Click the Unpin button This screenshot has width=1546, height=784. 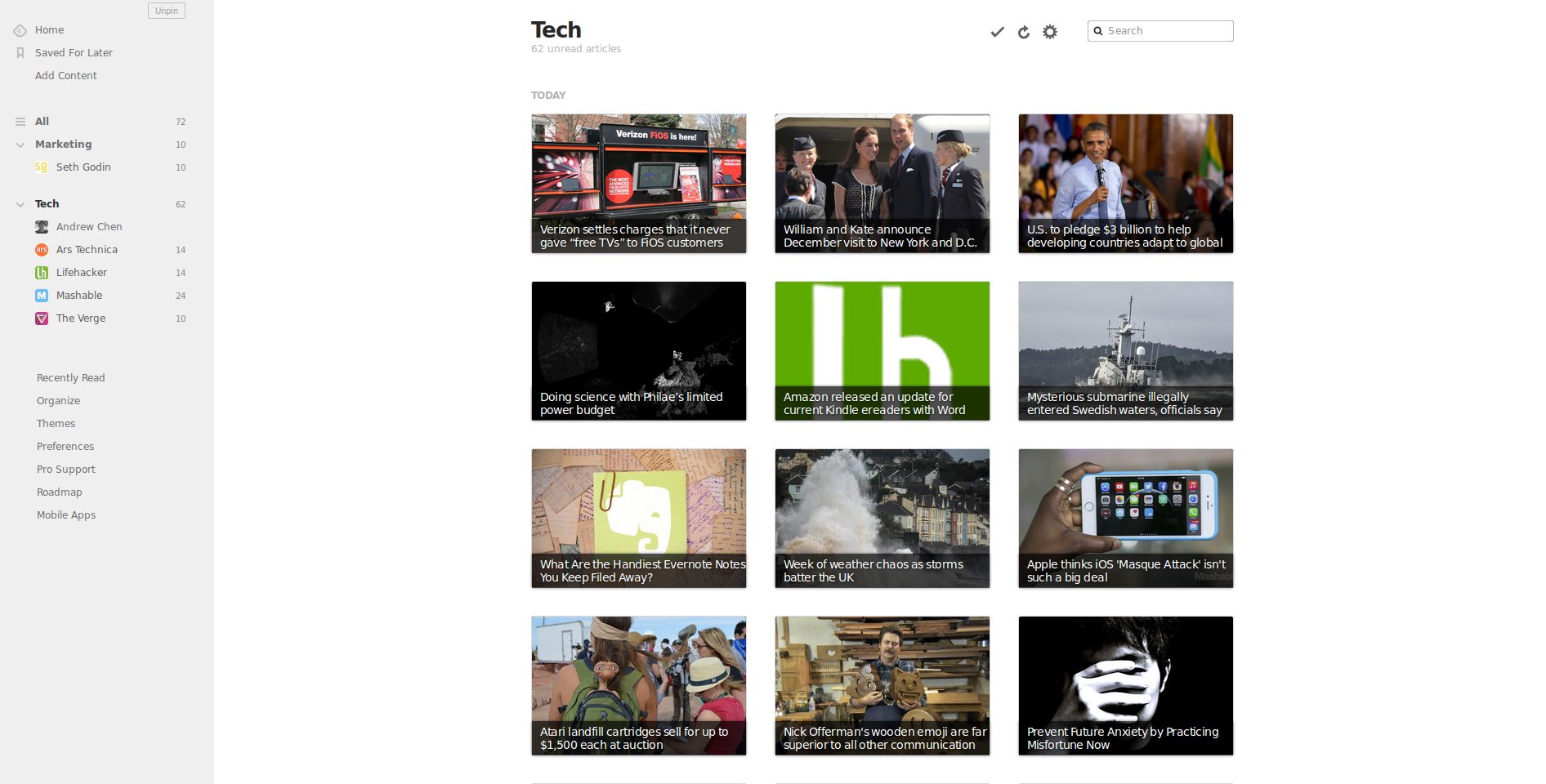coord(166,10)
